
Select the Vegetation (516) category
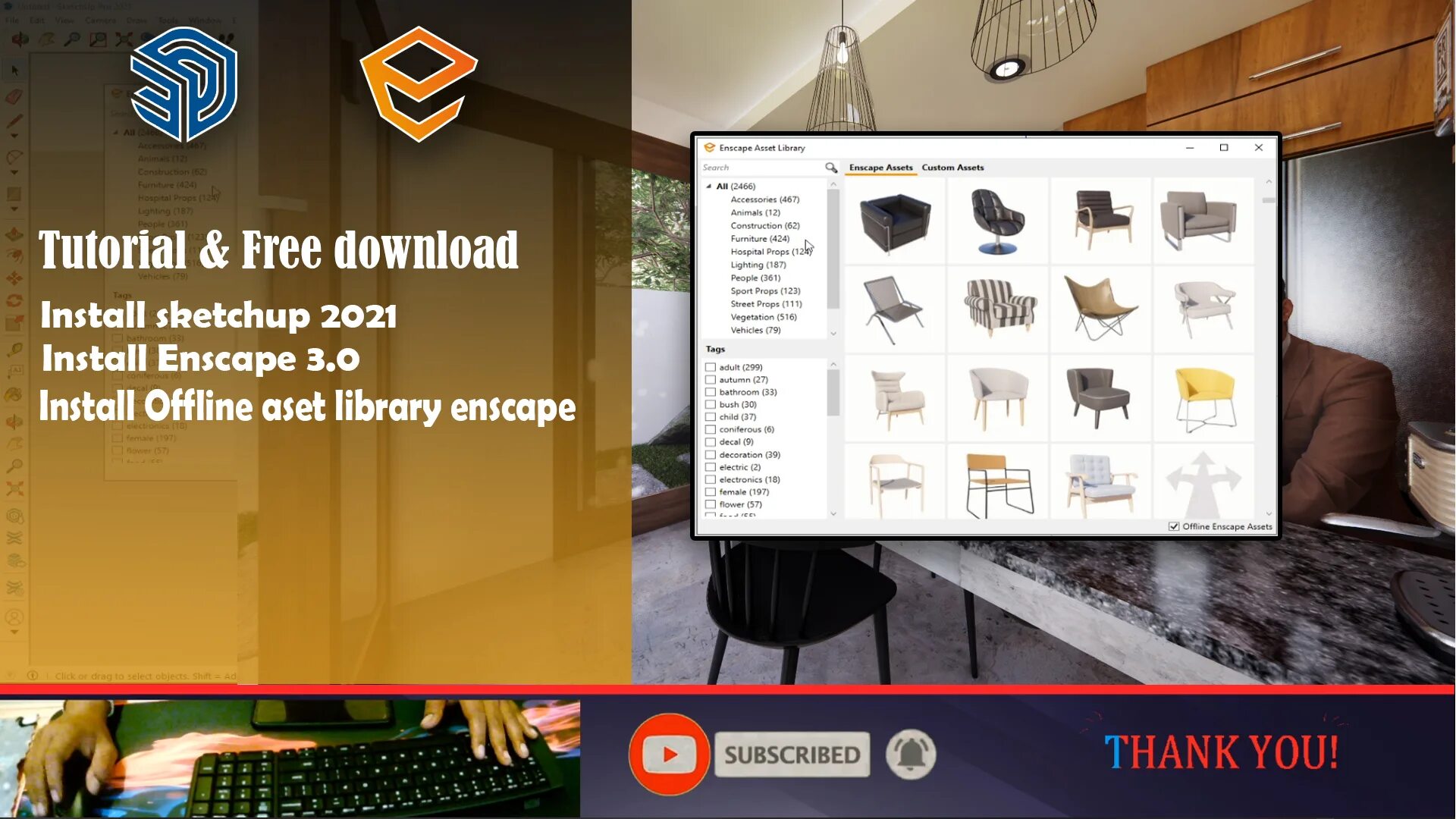click(x=764, y=317)
